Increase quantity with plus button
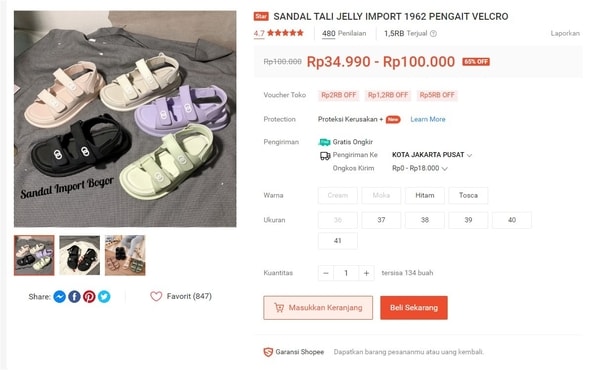 coord(366,273)
